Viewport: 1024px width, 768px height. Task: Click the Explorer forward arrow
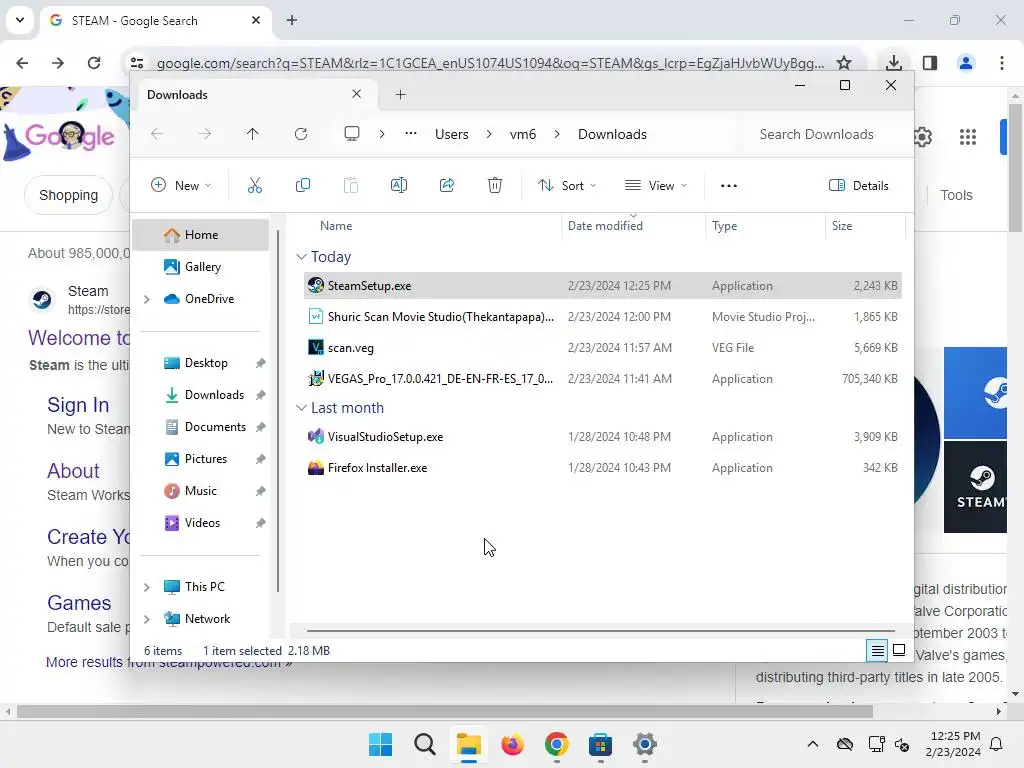(x=205, y=134)
